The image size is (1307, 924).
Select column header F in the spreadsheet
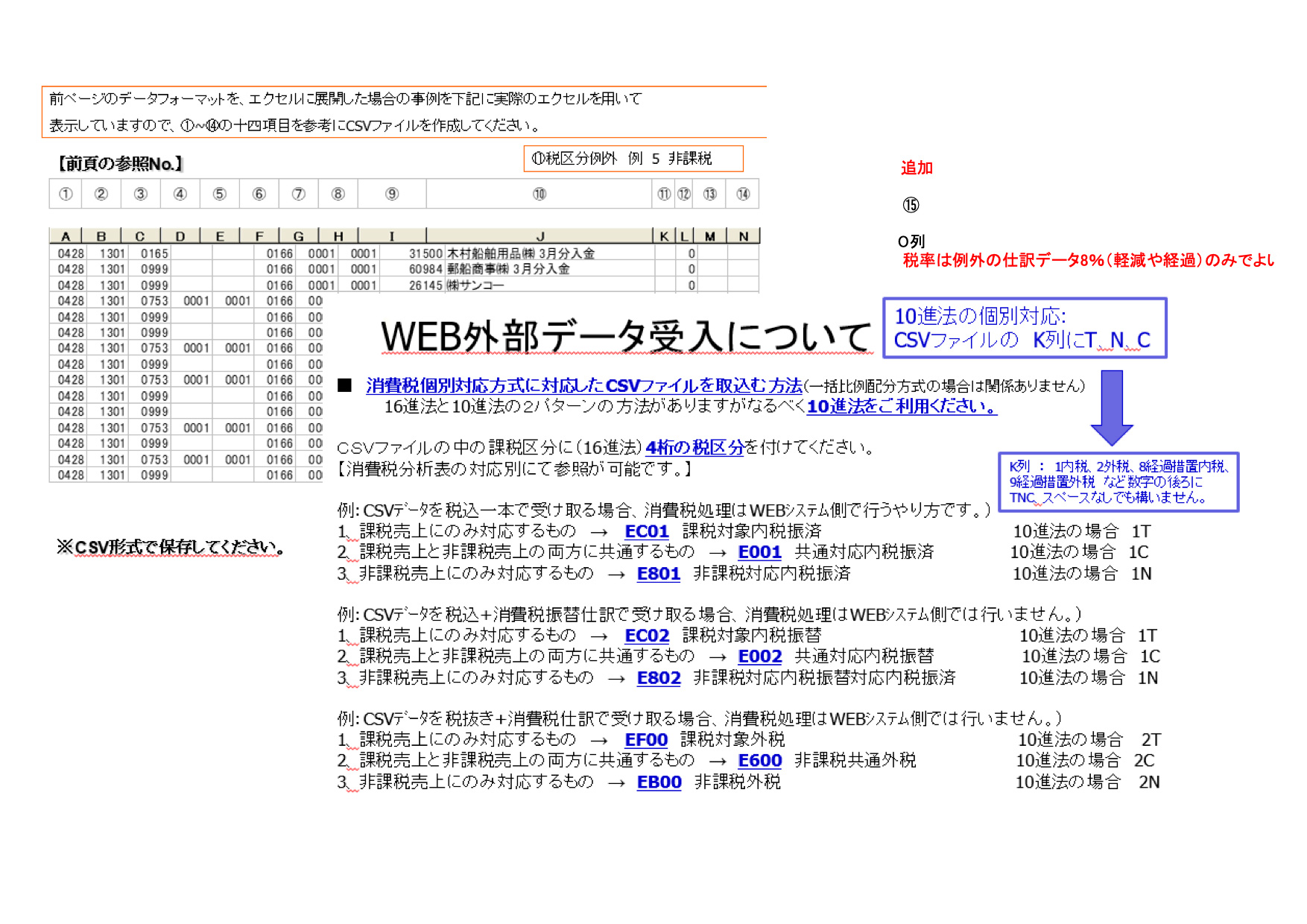tap(259, 236)
